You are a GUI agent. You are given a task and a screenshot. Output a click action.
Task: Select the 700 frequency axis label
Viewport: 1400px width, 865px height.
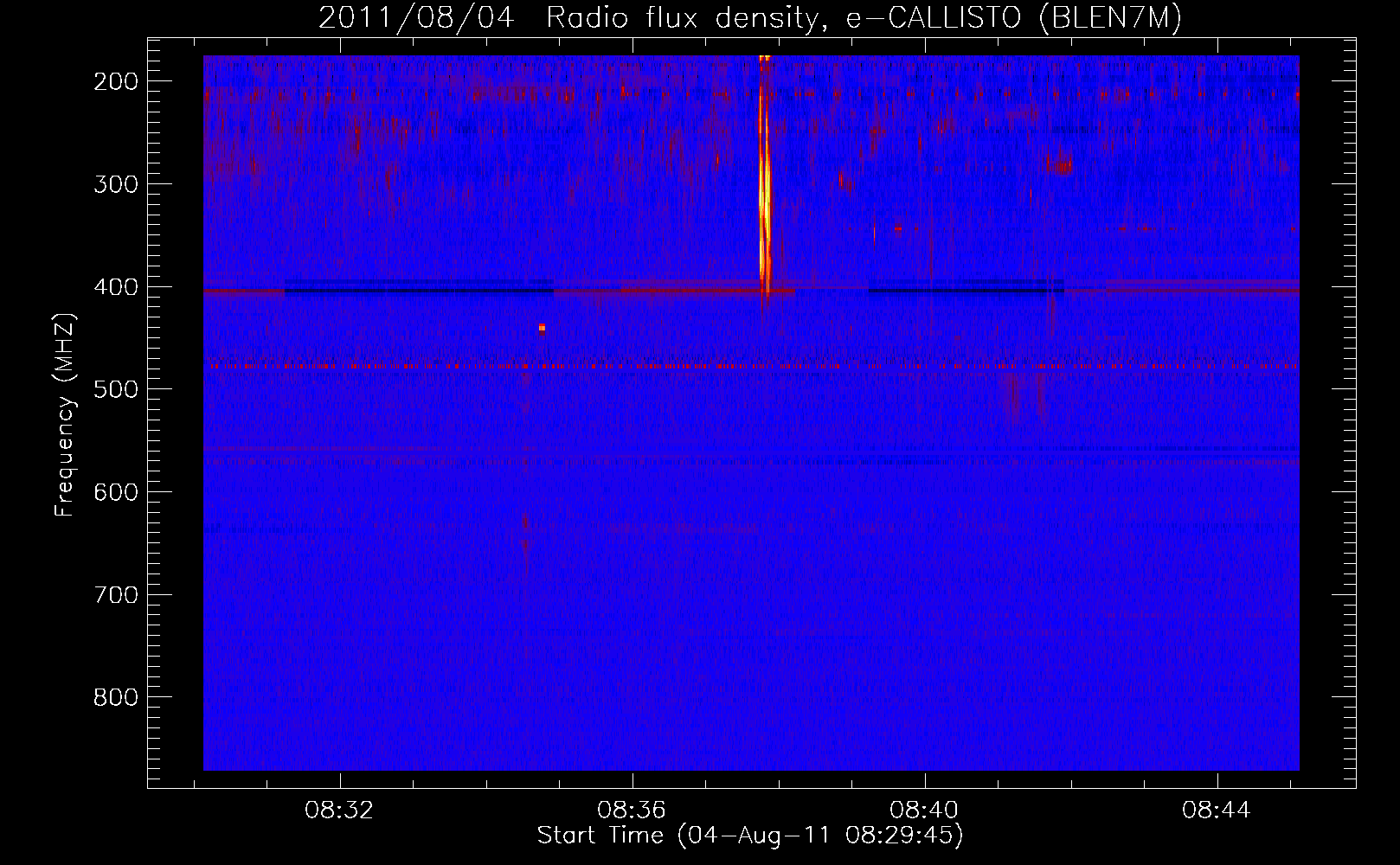(115, 595)
